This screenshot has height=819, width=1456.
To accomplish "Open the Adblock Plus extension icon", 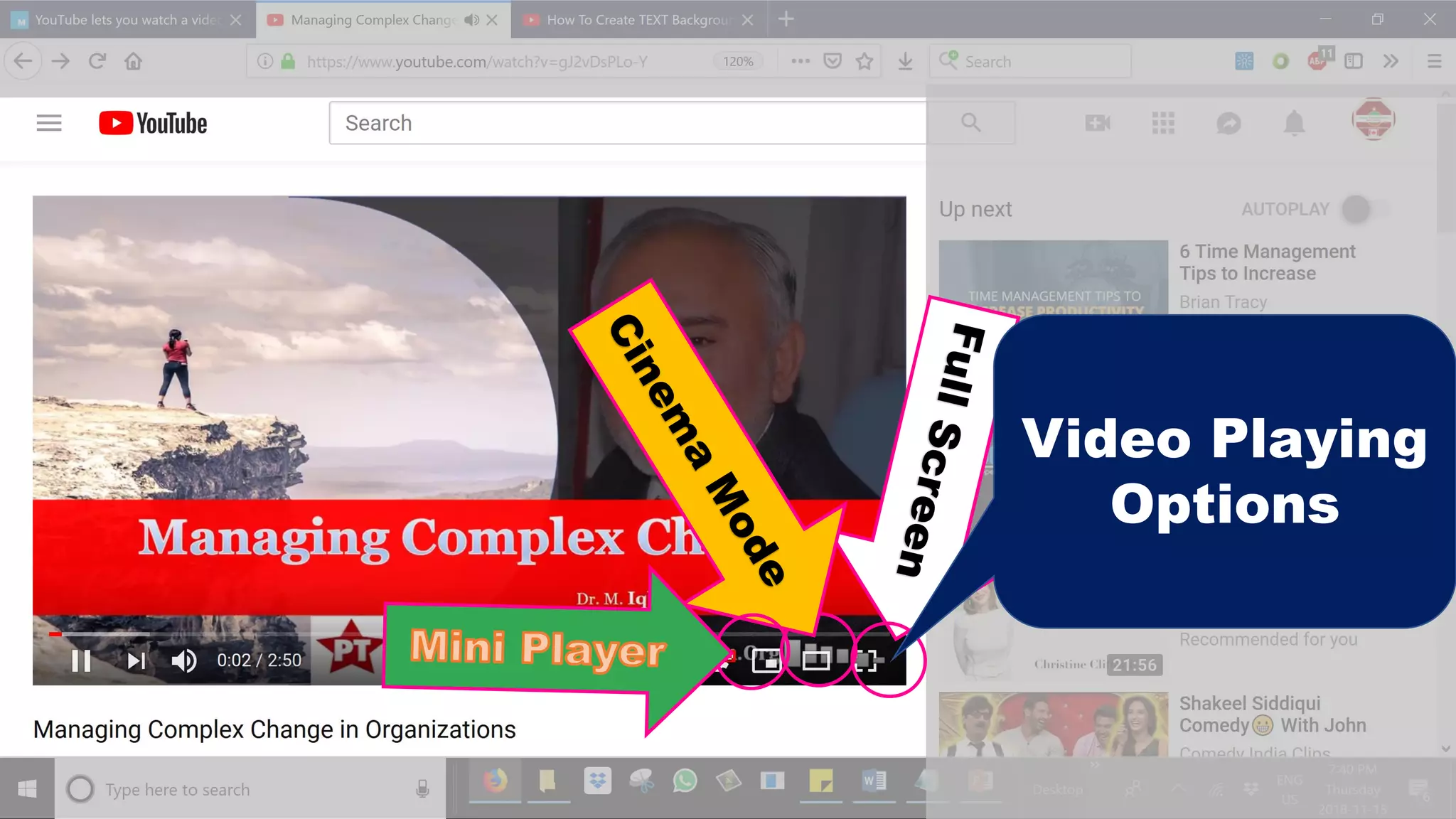I will 1319,60.
